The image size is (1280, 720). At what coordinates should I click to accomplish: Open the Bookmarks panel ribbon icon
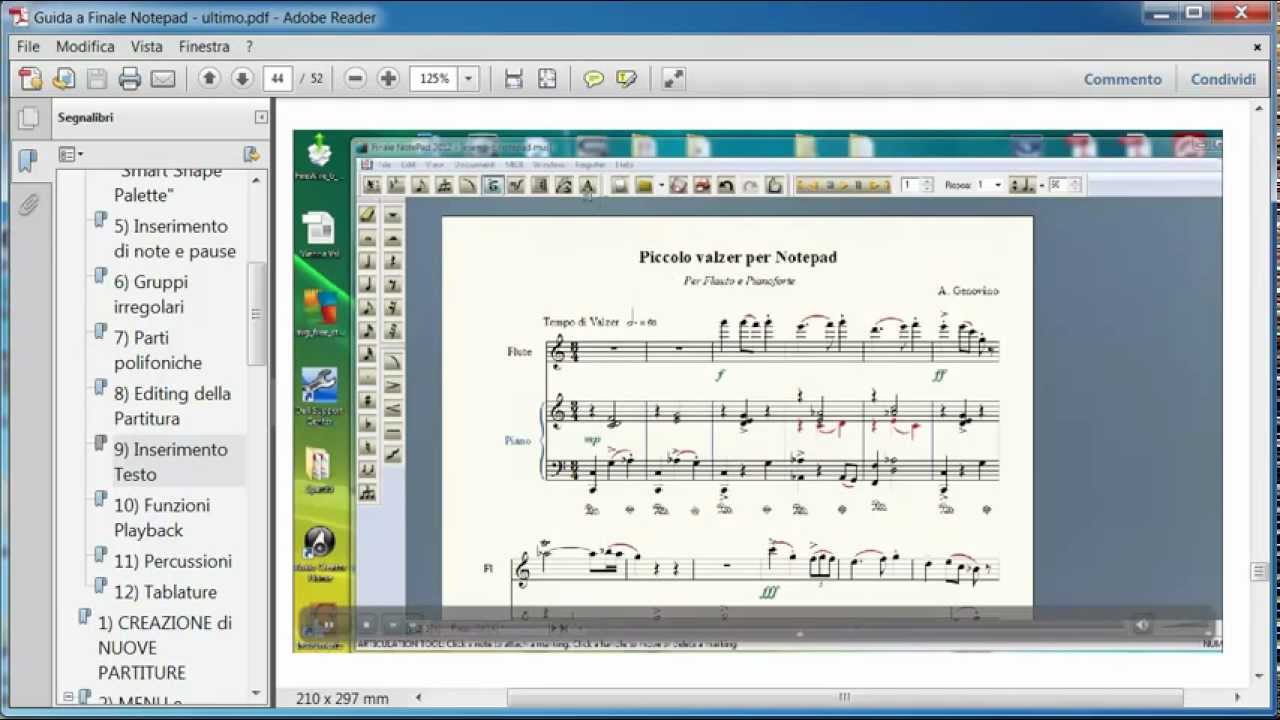click(28, 160)
